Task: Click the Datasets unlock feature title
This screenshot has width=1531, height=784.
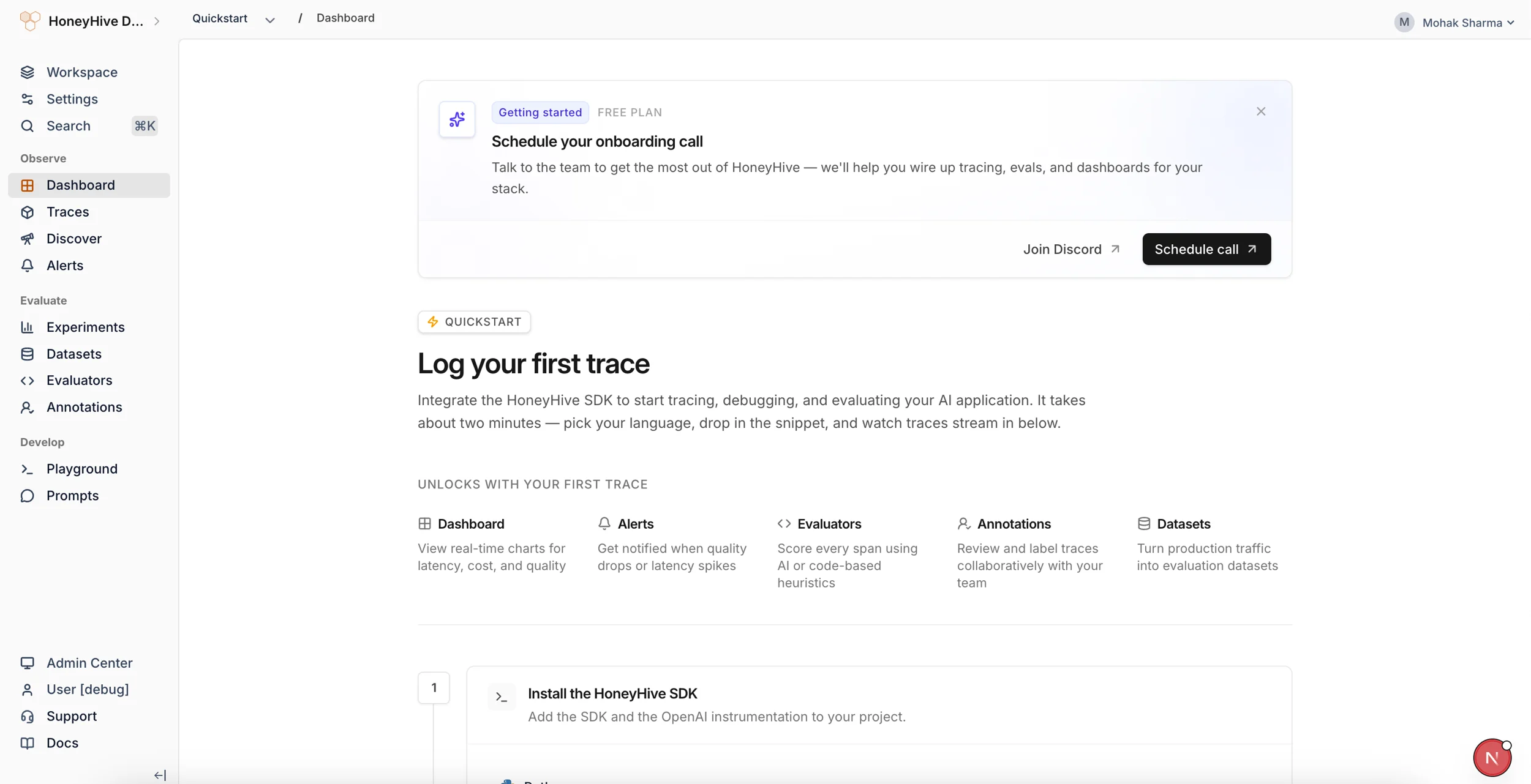Action: (x=1184, y=524)
